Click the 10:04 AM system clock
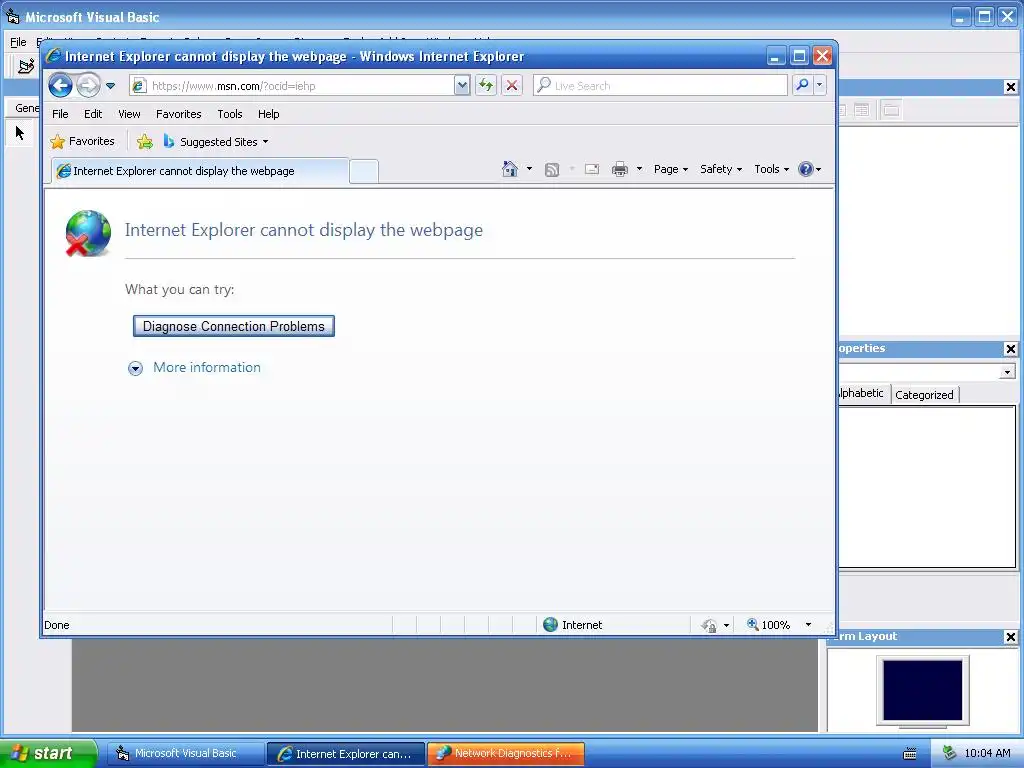This screenshot has width=1024, height=768. coord(987,753)
